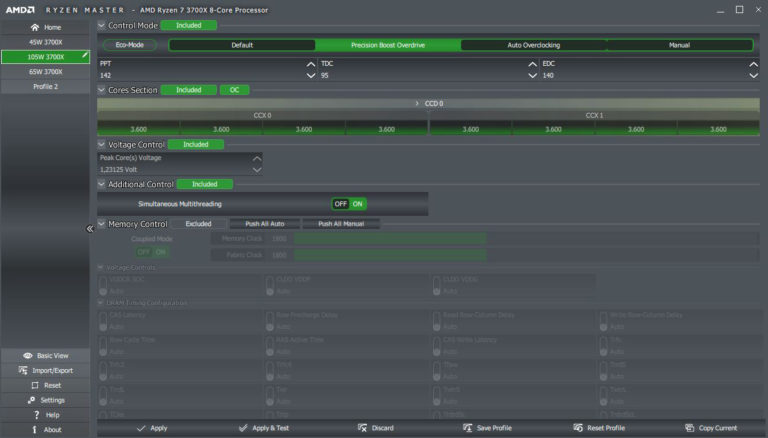Click the Copy Current icon
This screenshot has width=768, height=438.
pyautogui.click(x=690, y=428)
